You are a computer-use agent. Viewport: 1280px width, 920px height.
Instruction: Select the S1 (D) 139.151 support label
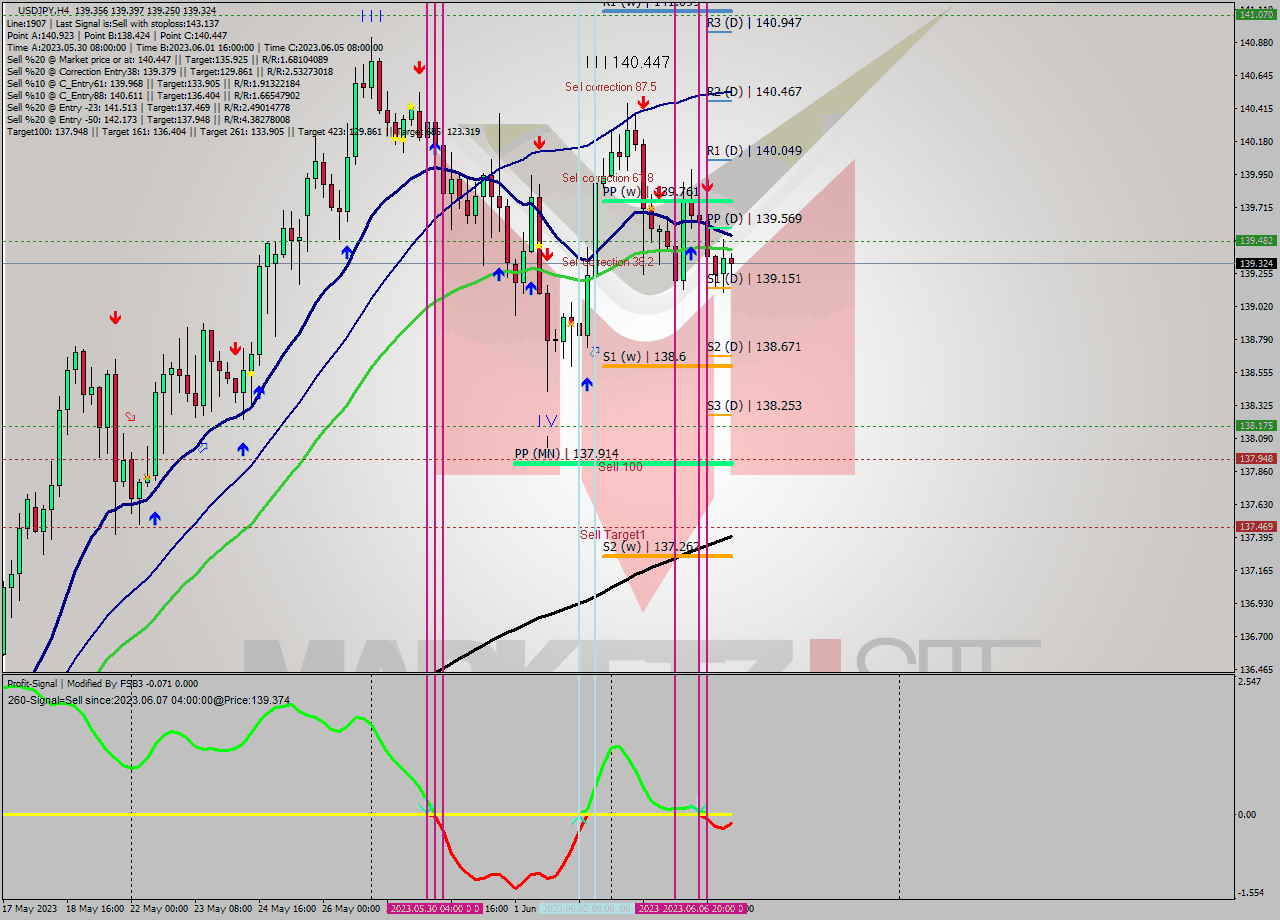754,279
